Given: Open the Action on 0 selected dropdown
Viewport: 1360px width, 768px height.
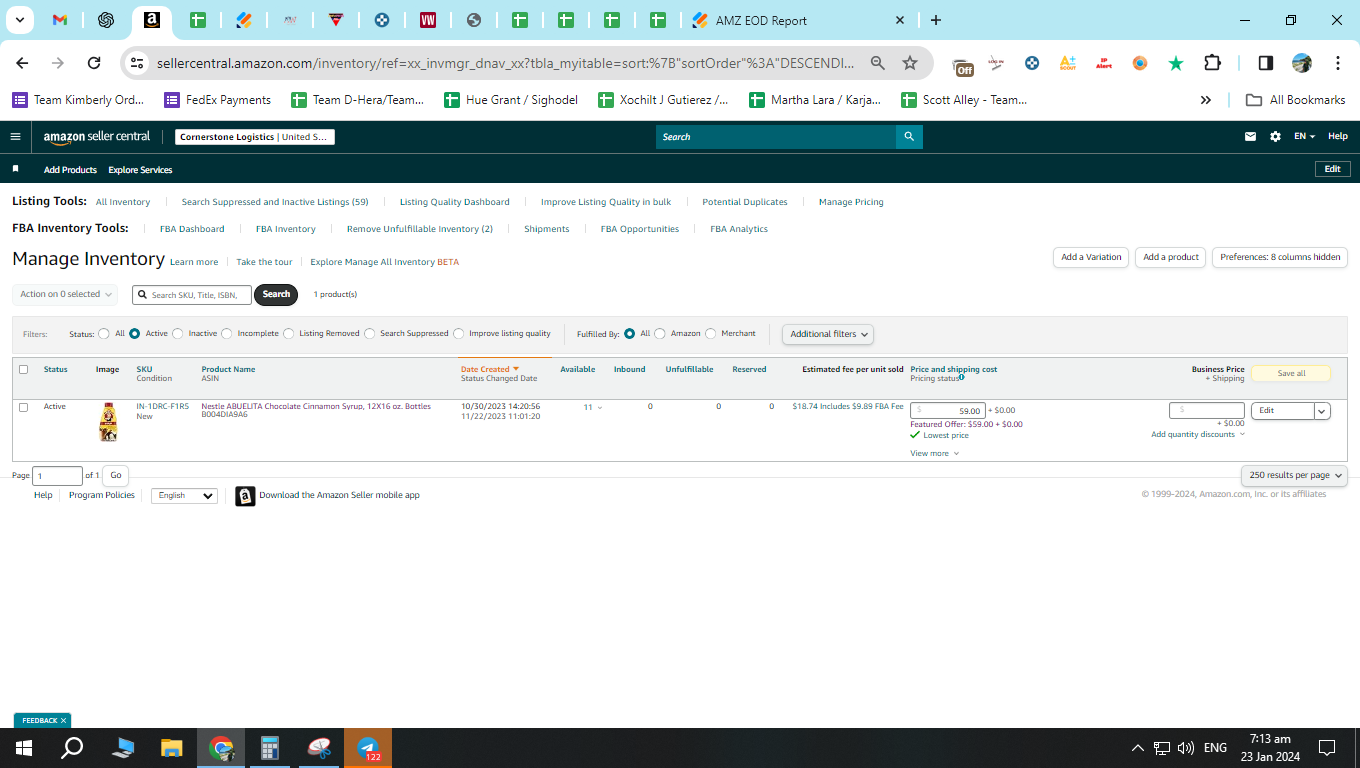Looking at the screenshot, I should click(65, 294).
